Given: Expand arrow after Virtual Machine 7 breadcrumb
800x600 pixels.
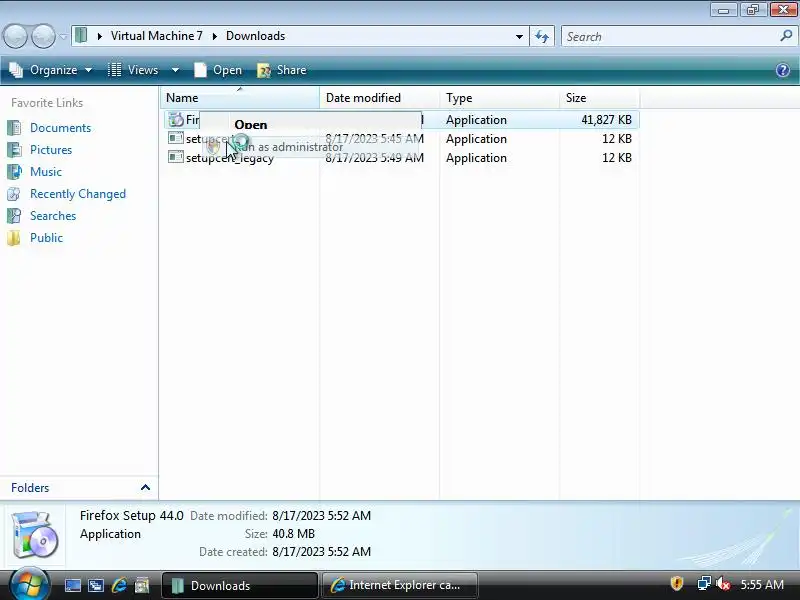Looking at the screenshot, I should click(215, 36).
